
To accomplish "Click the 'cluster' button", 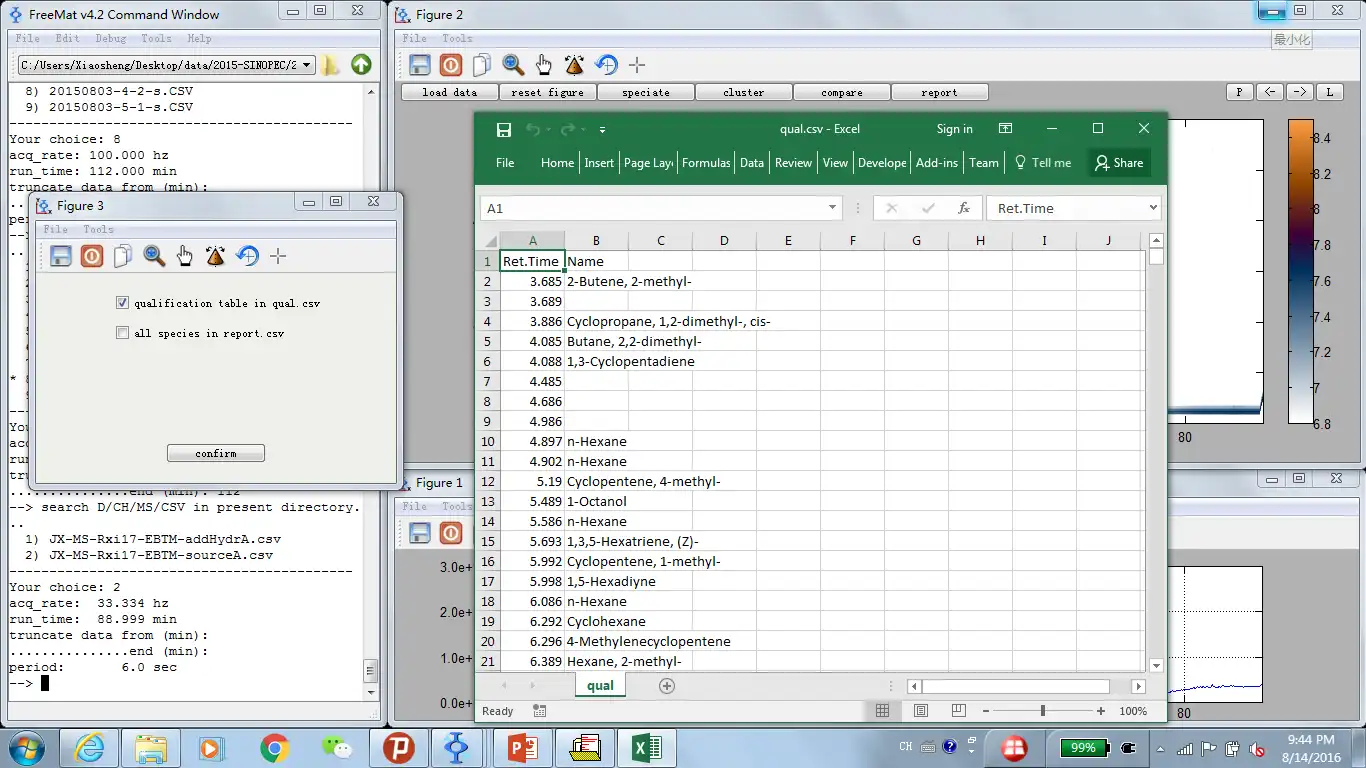I will 744,92.
